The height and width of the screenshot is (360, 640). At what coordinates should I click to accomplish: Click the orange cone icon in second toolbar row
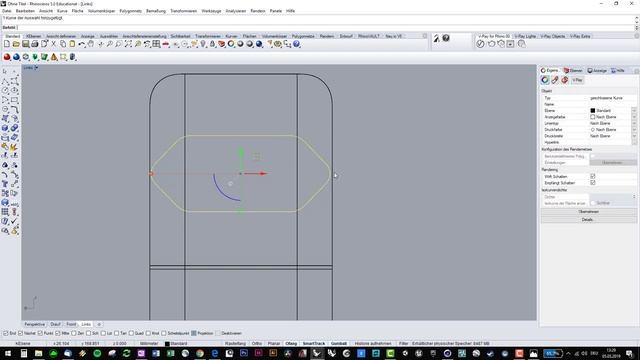[x=54, y=57]
